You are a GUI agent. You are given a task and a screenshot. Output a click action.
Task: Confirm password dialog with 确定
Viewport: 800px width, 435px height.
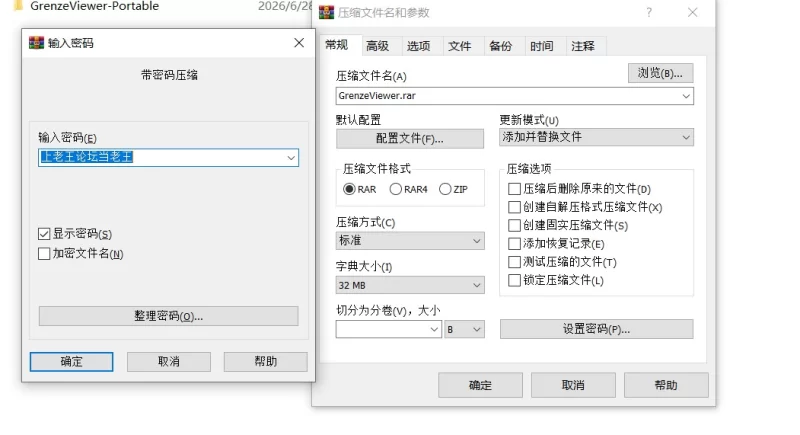point(71,362)
